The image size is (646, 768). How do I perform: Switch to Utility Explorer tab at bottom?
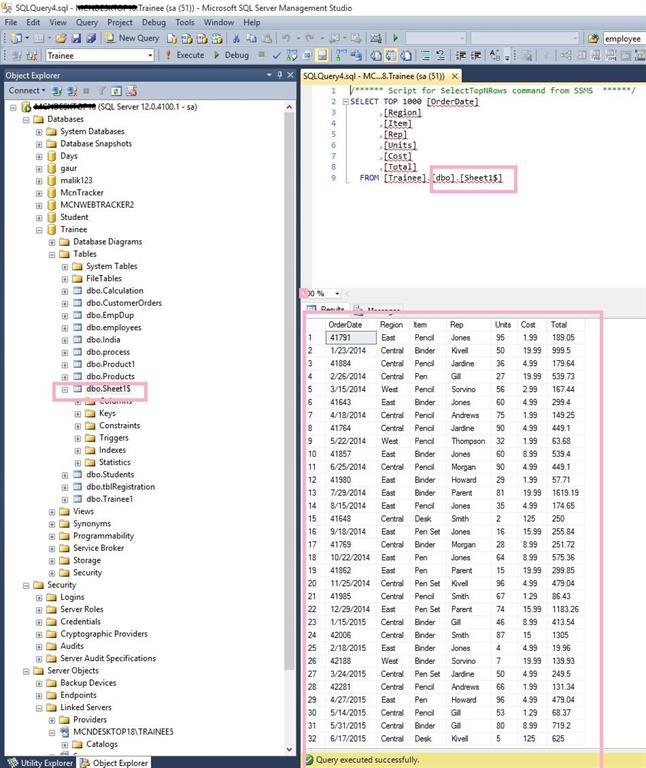point(40,763)
